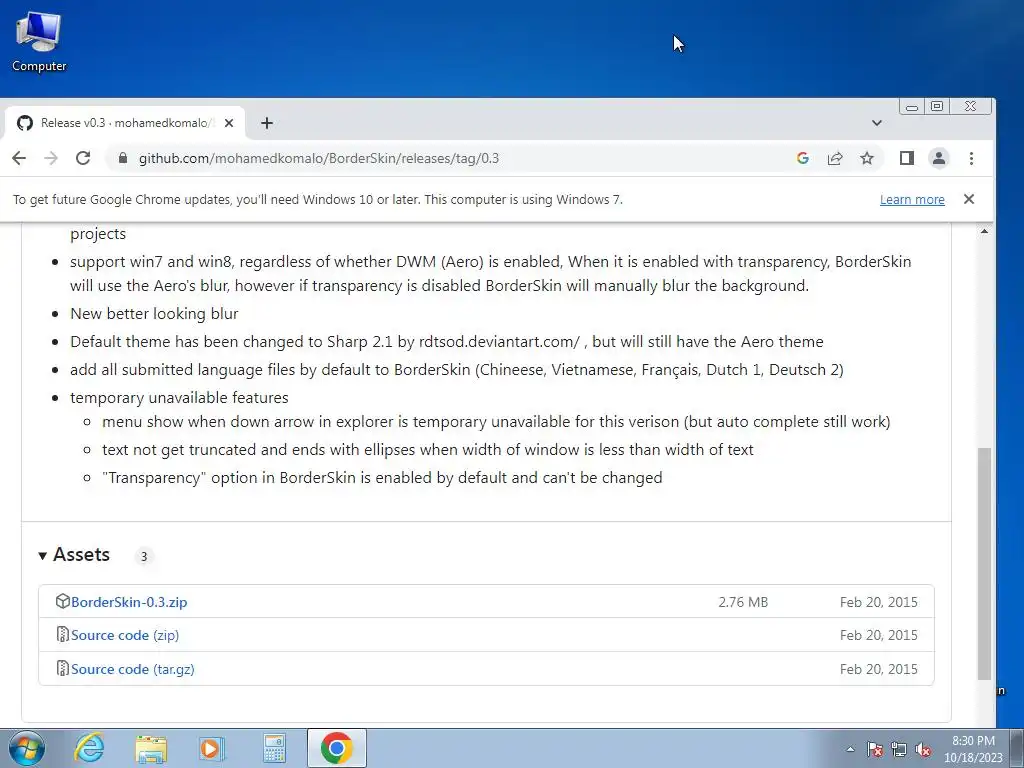
Task: Open the Windows Start menu
Action: click(x=27, y=748)
